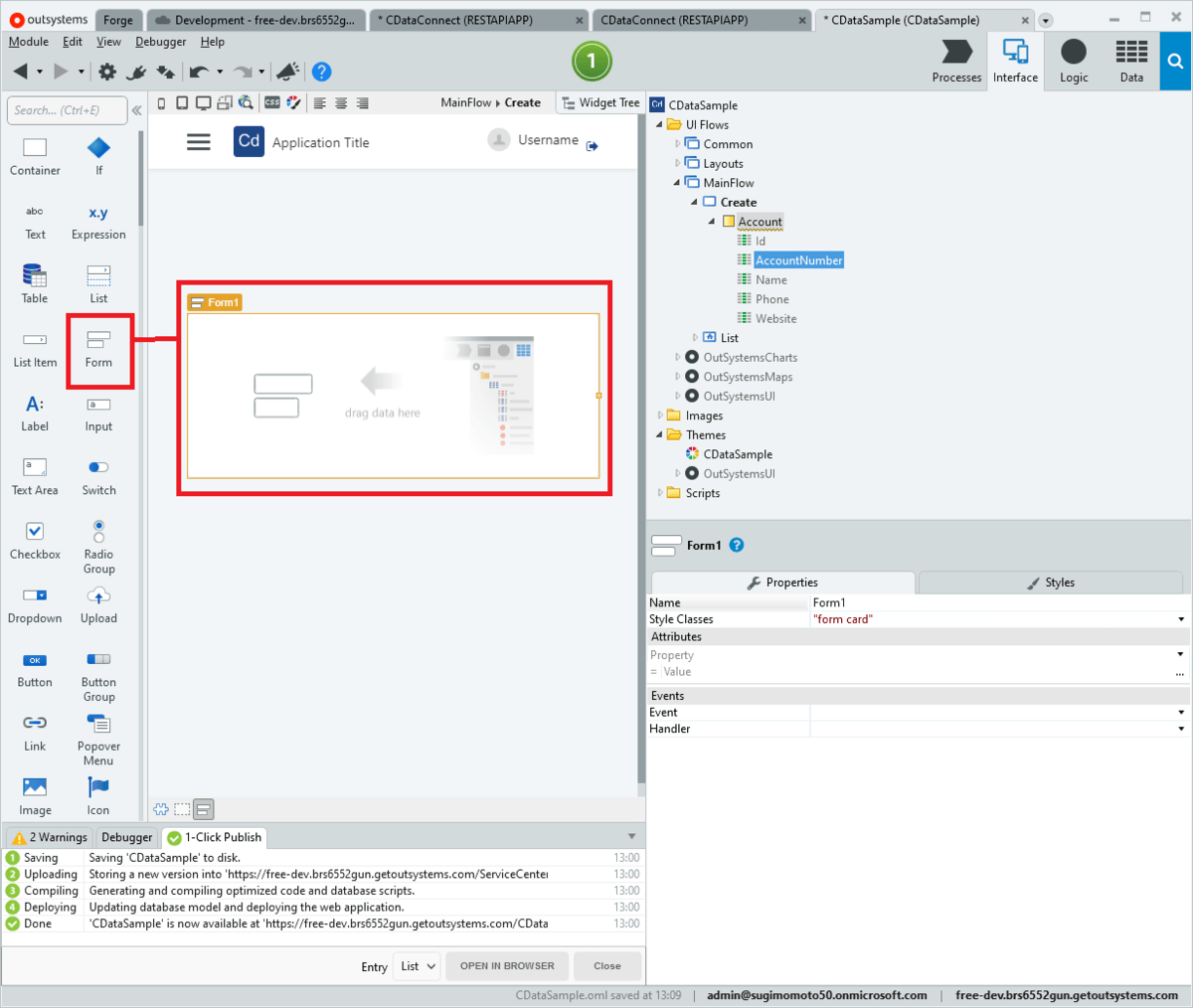
Task: Open the theme color palette icon
Action: pyautogui.click(x=293, y=102)
